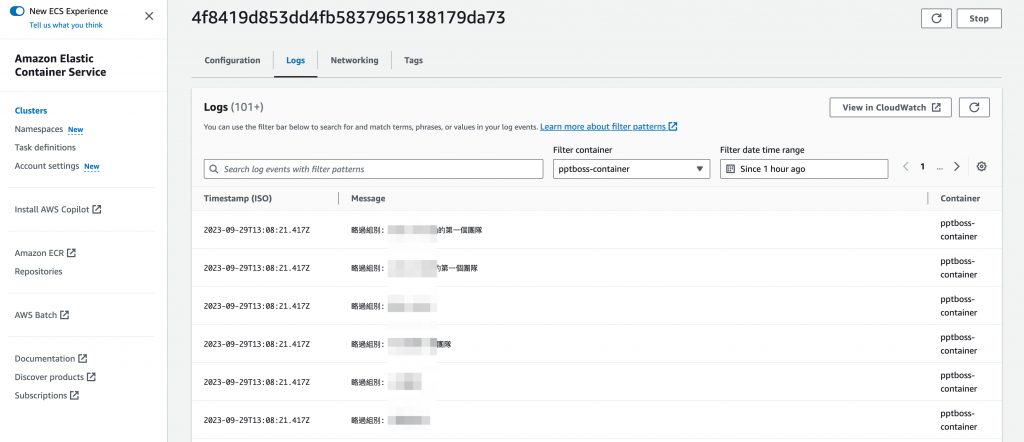The height and width of the screenshot is (442, 1024).
Task: Open Clusters in the sidebar
Action: pos(31,111)
